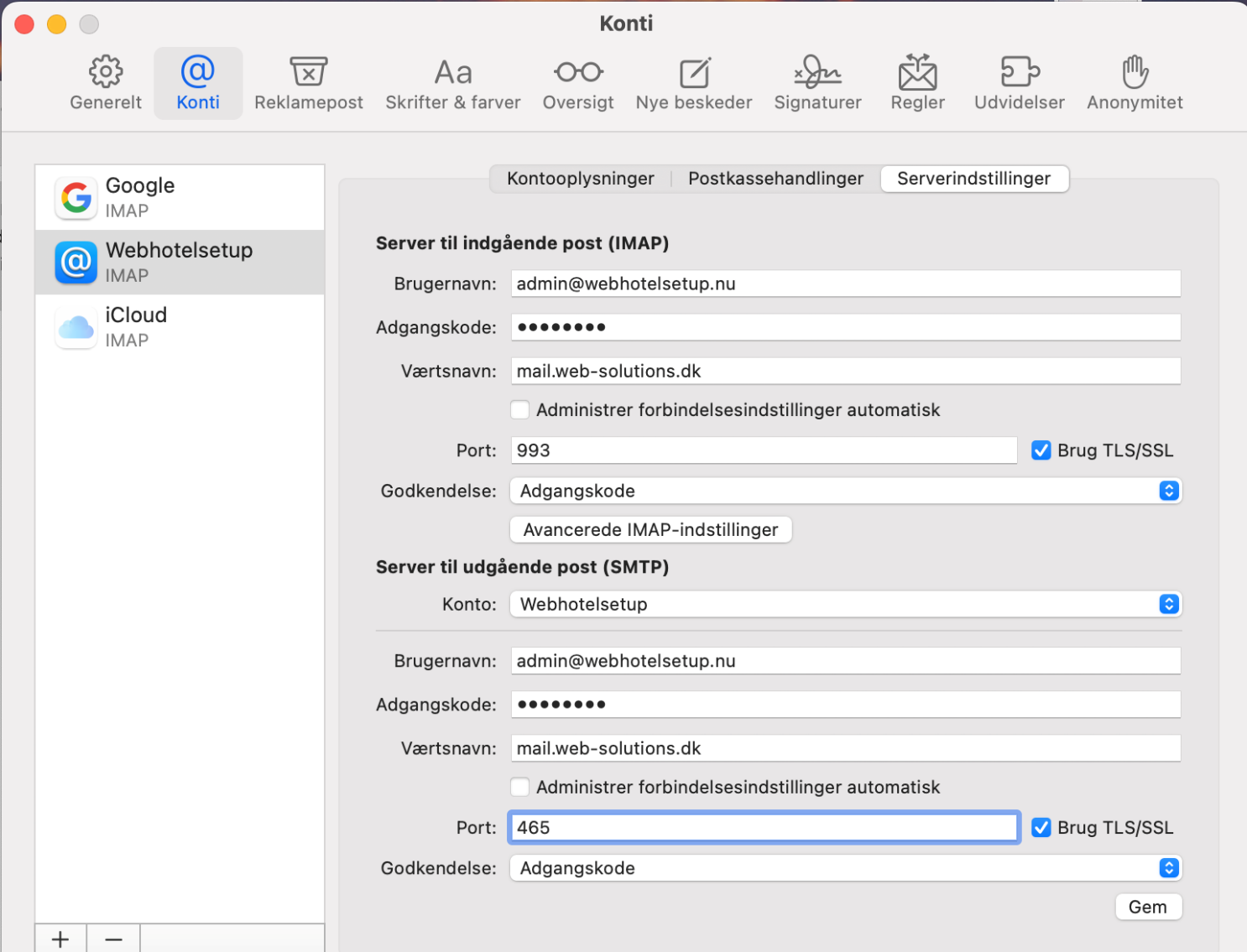Screen dimensions: 1247x952
Task: Toggle Brug TLS/SSL for IMAP port 993
Action: click(x=1041, y=450)
